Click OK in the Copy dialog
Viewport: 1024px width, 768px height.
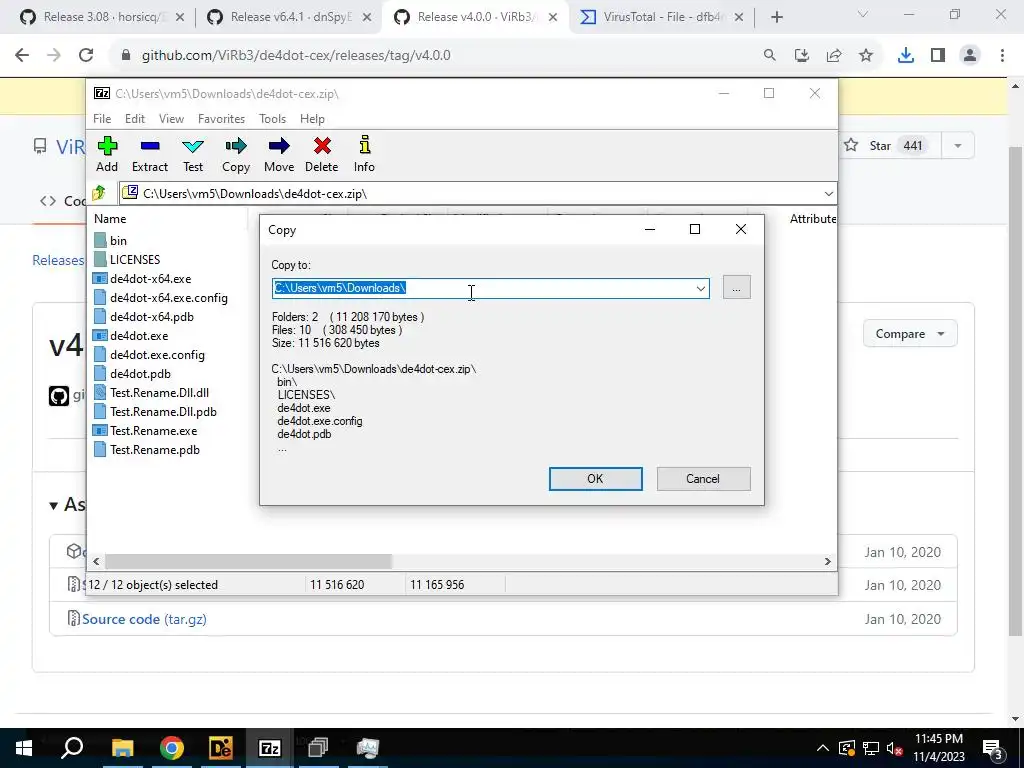coord(595,479)
